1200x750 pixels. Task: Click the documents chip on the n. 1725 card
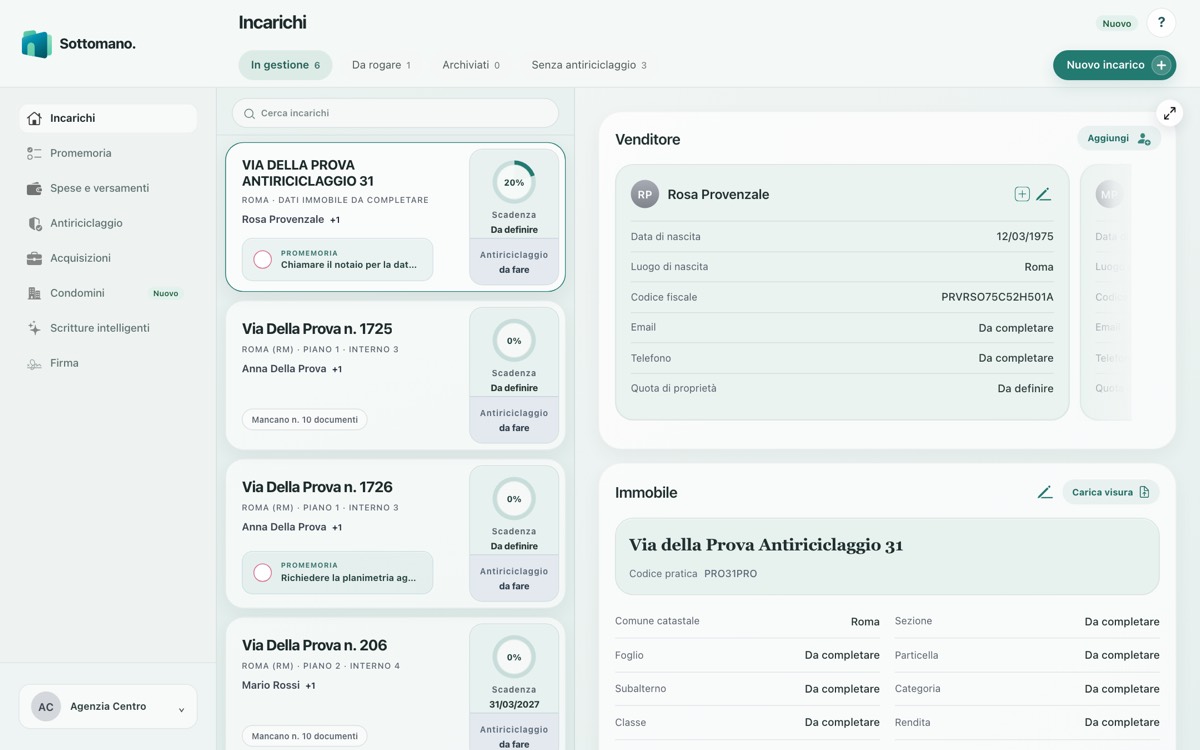click(305, 420)
